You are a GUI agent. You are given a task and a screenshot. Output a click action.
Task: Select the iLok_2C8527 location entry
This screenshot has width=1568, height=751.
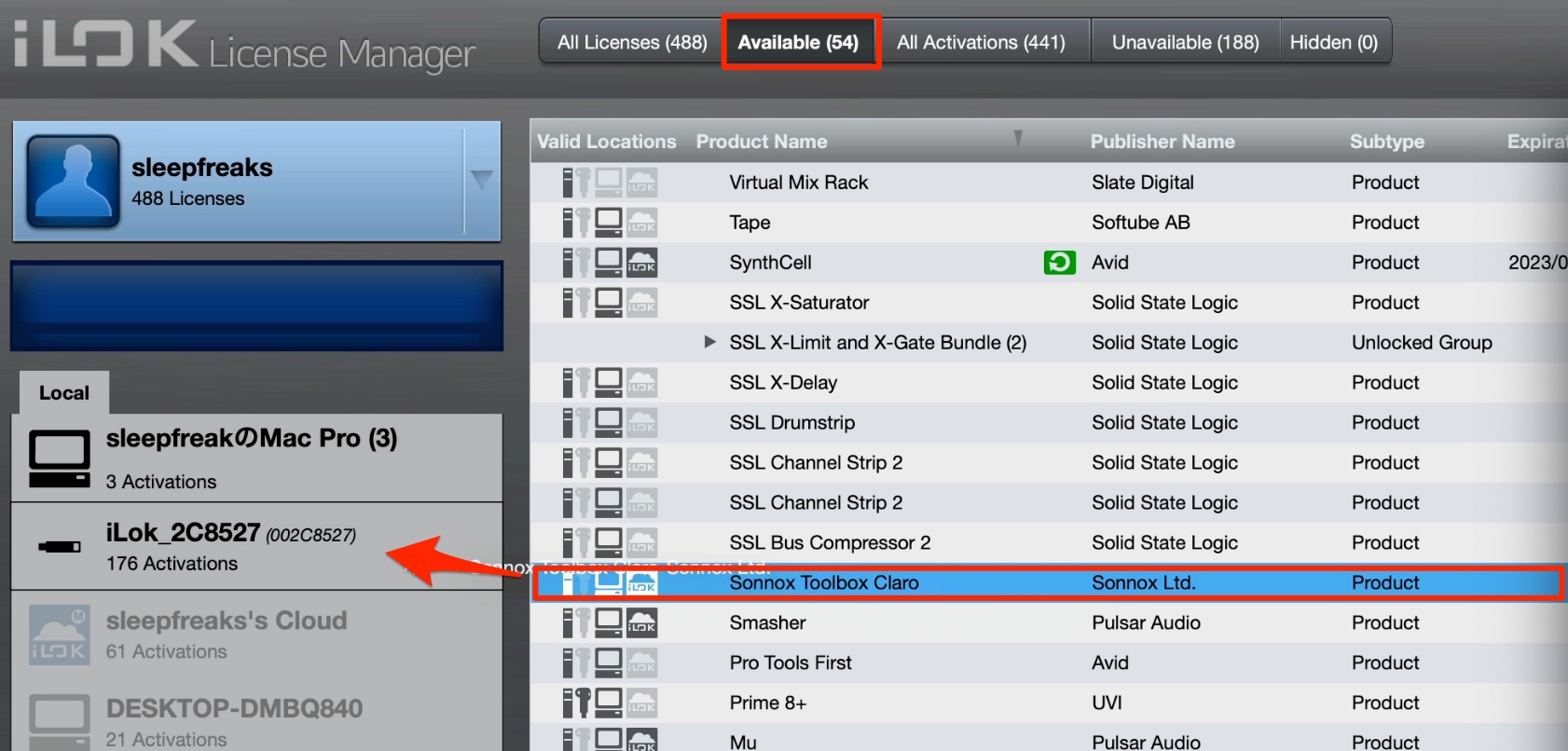[257, 546]
